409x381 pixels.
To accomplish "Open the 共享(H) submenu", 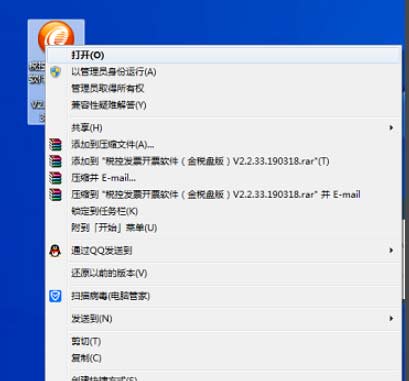I will tap(224, 128).
